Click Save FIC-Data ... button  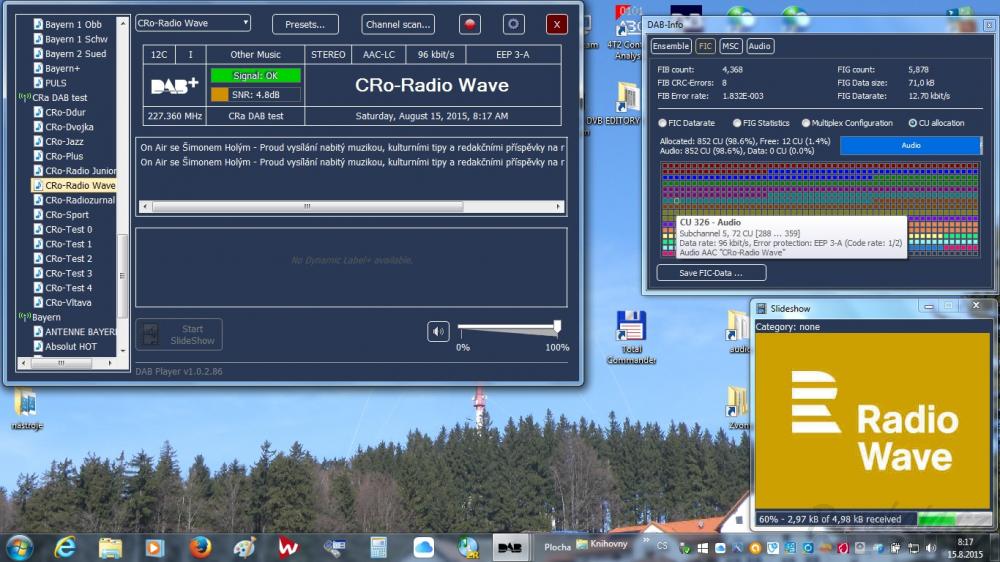click(711, 273)
